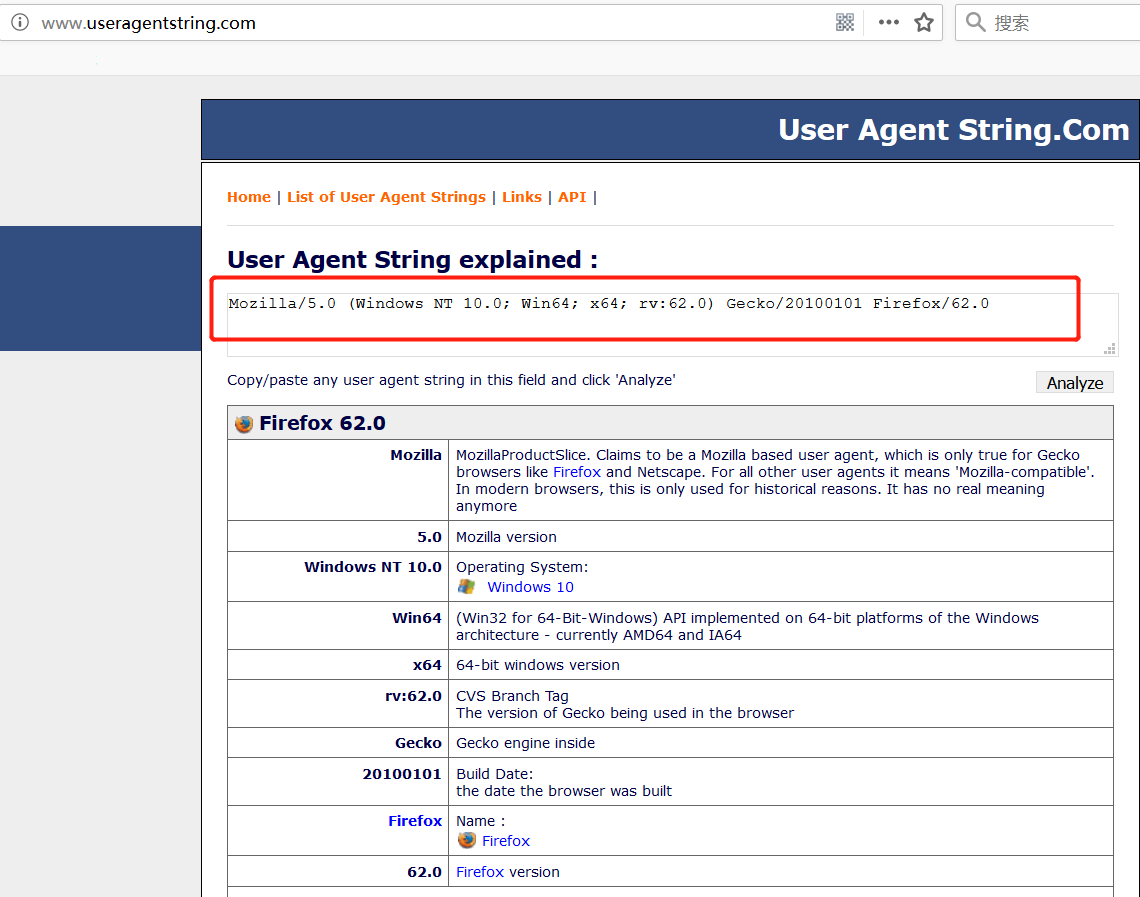Follow the Firefox link in 'Firefox version' row
The width and height of the screenshot is (1140, 897).
coord(480,872)
